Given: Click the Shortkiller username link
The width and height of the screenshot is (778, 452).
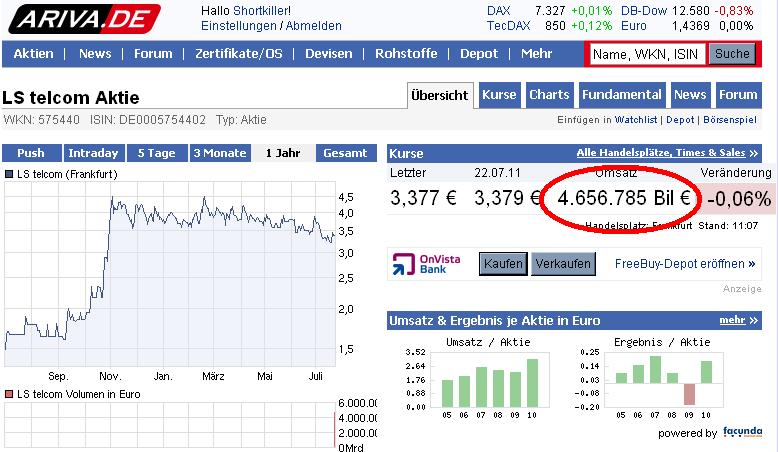Looking at the screenshot, I should click(262, 10).
